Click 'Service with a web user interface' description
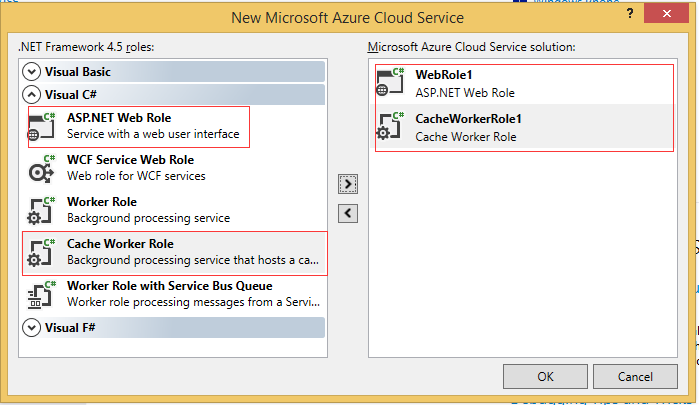The height and width of the screenshot is (405, 699). [153, 134]
